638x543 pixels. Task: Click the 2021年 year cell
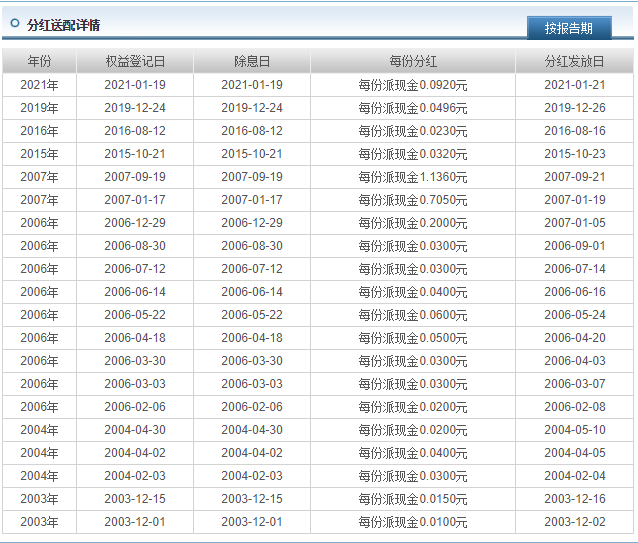[39, 85]
